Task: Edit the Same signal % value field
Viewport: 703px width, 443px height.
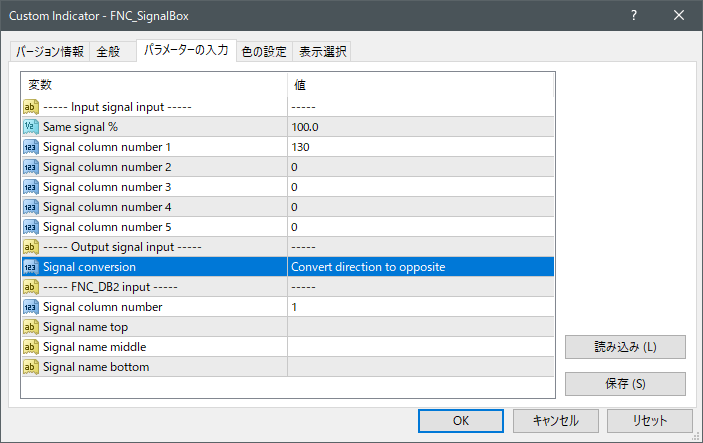Action: 420,127
